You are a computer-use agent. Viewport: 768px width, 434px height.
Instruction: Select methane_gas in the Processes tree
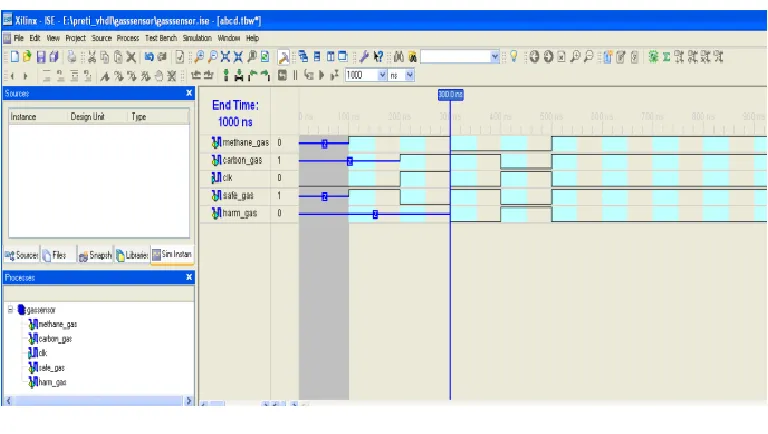coord(57,324)
